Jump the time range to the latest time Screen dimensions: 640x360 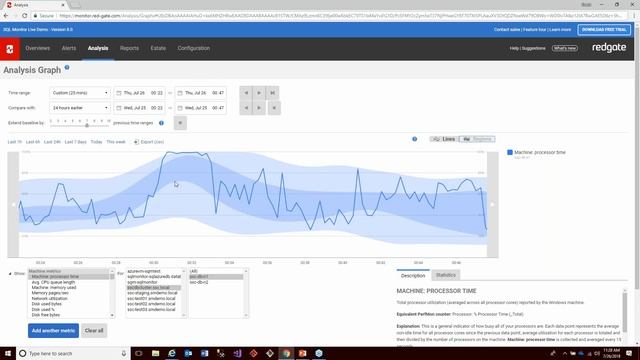pos(272,93)
